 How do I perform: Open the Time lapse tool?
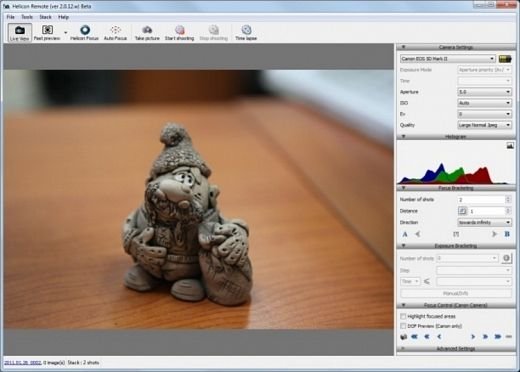[x=246, y=33]
